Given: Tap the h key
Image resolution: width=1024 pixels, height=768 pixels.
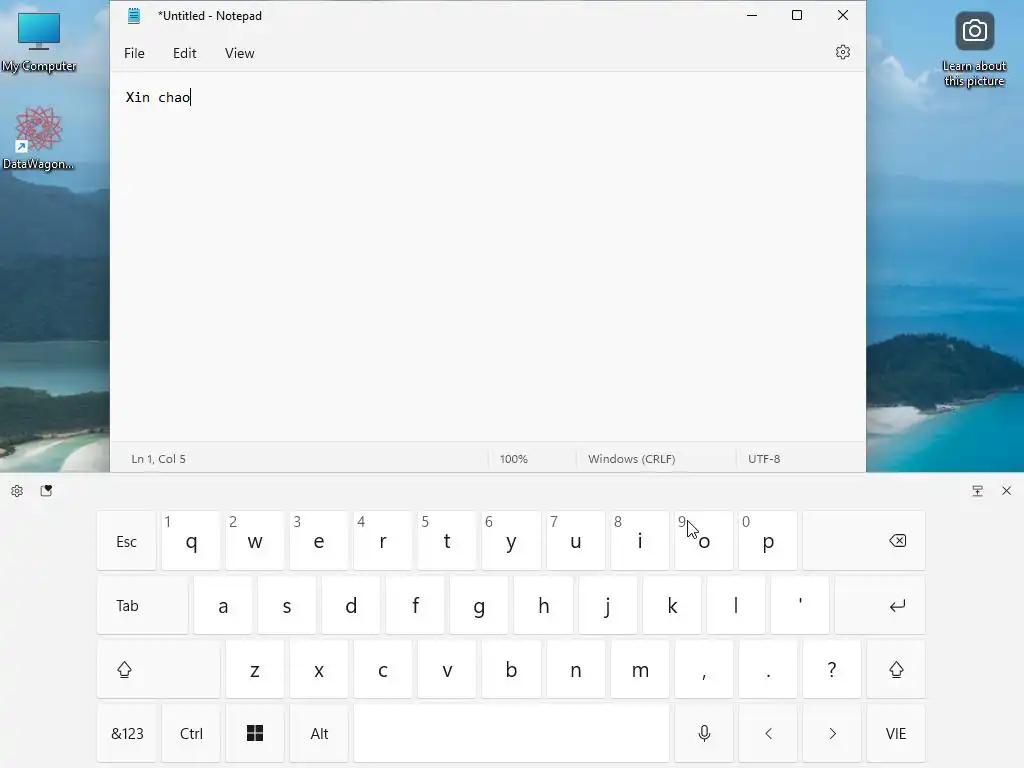Looking at the screenshot, I should click(x=543, y=605).
